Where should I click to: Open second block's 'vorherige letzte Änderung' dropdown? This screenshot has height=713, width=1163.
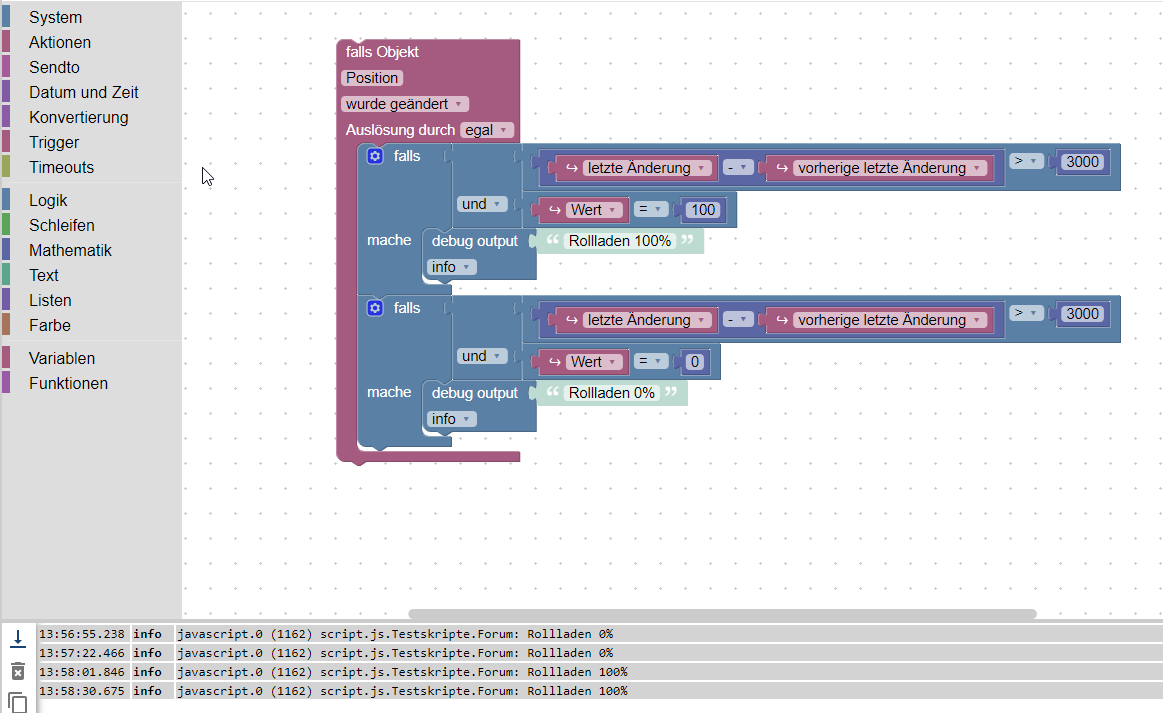(890, 321)
